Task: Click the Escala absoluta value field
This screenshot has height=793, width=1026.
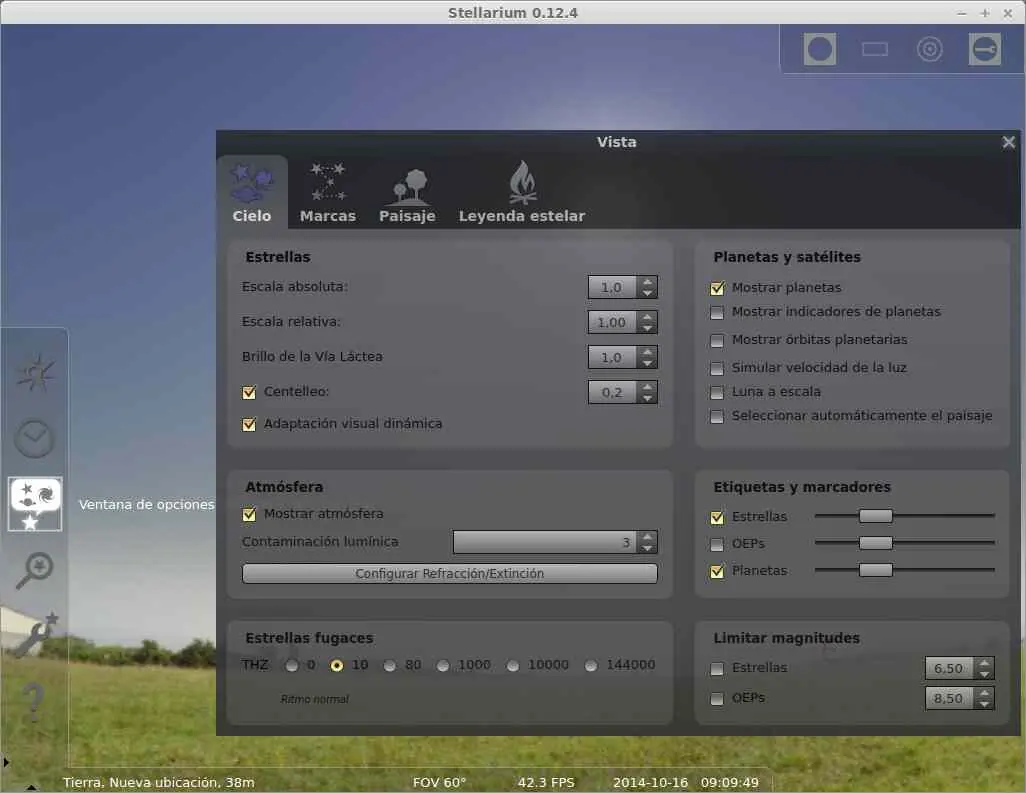Action: tap(613, 287)
